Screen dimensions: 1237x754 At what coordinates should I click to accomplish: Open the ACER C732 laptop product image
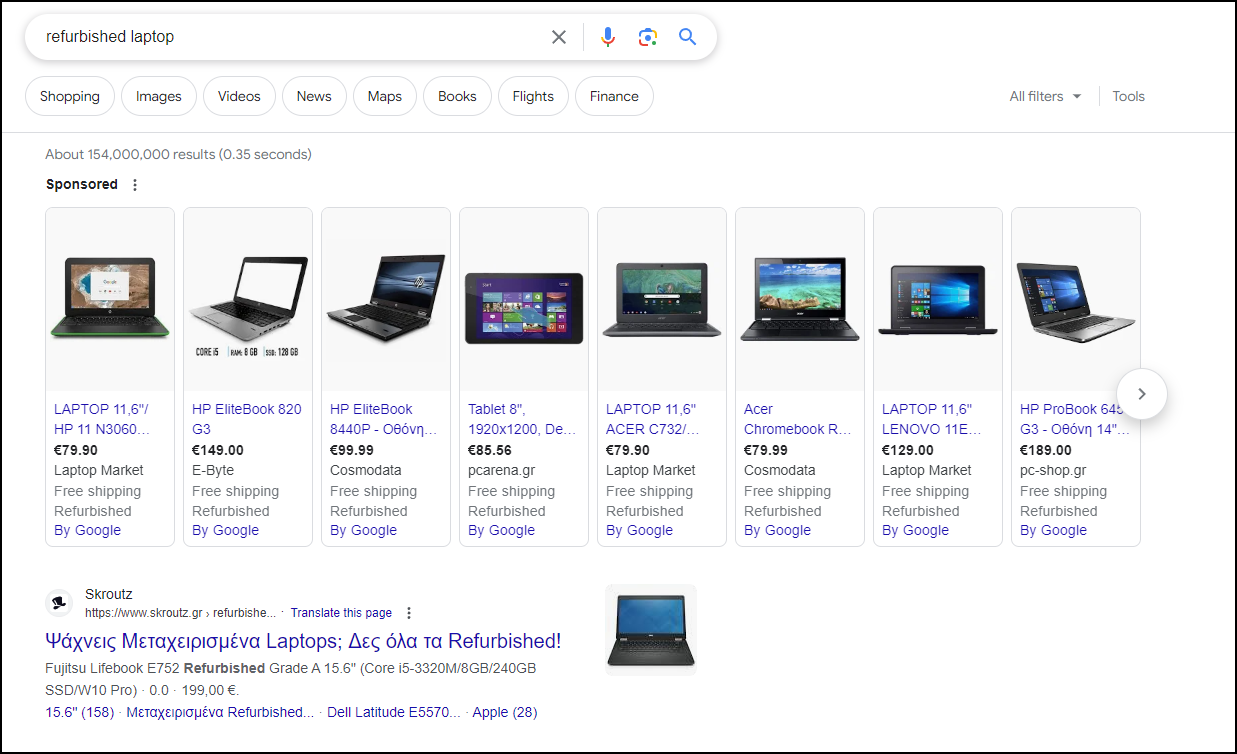point(662,299)
